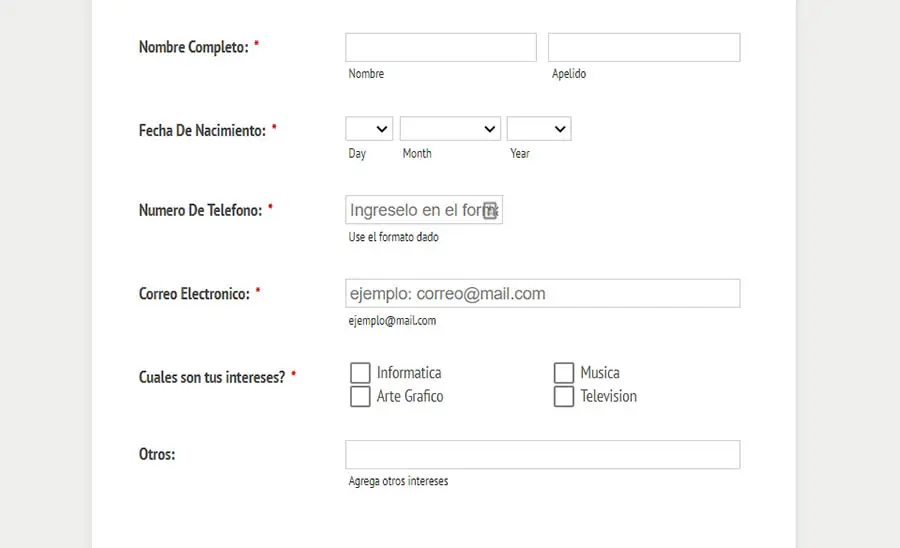Viewport: 900px width, 548px height.
Task: Expand the Month dropdown
Action: 450,129
